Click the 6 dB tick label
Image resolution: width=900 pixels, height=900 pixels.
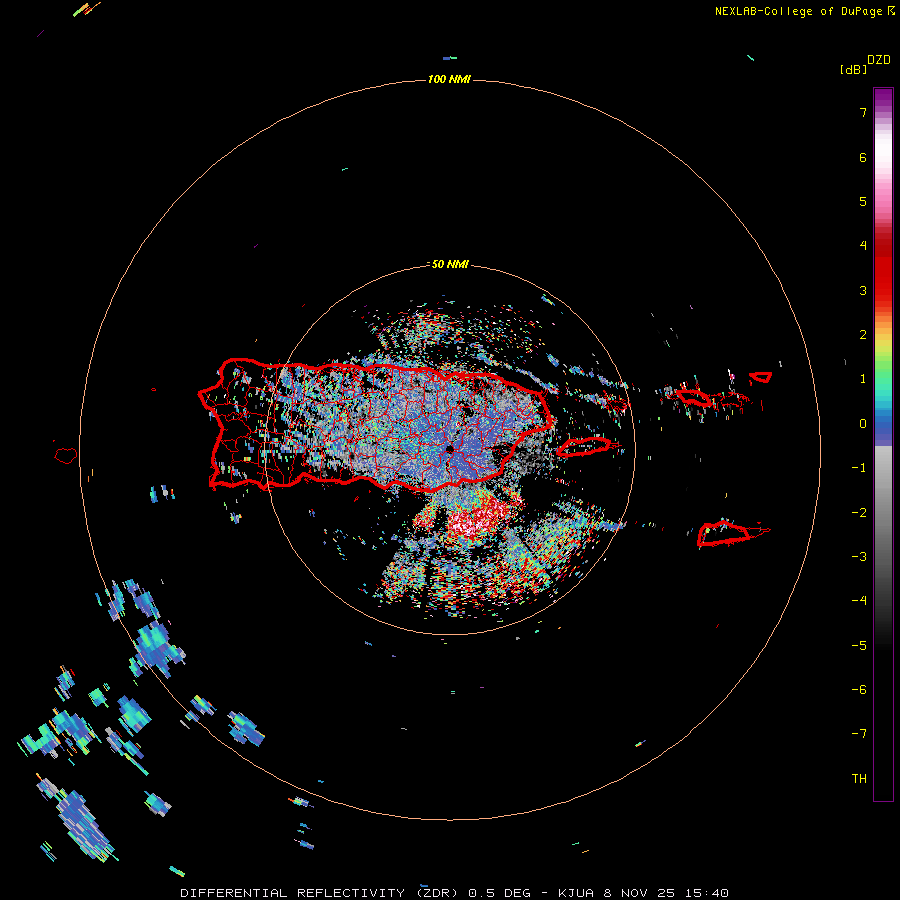tap(863, 157)
